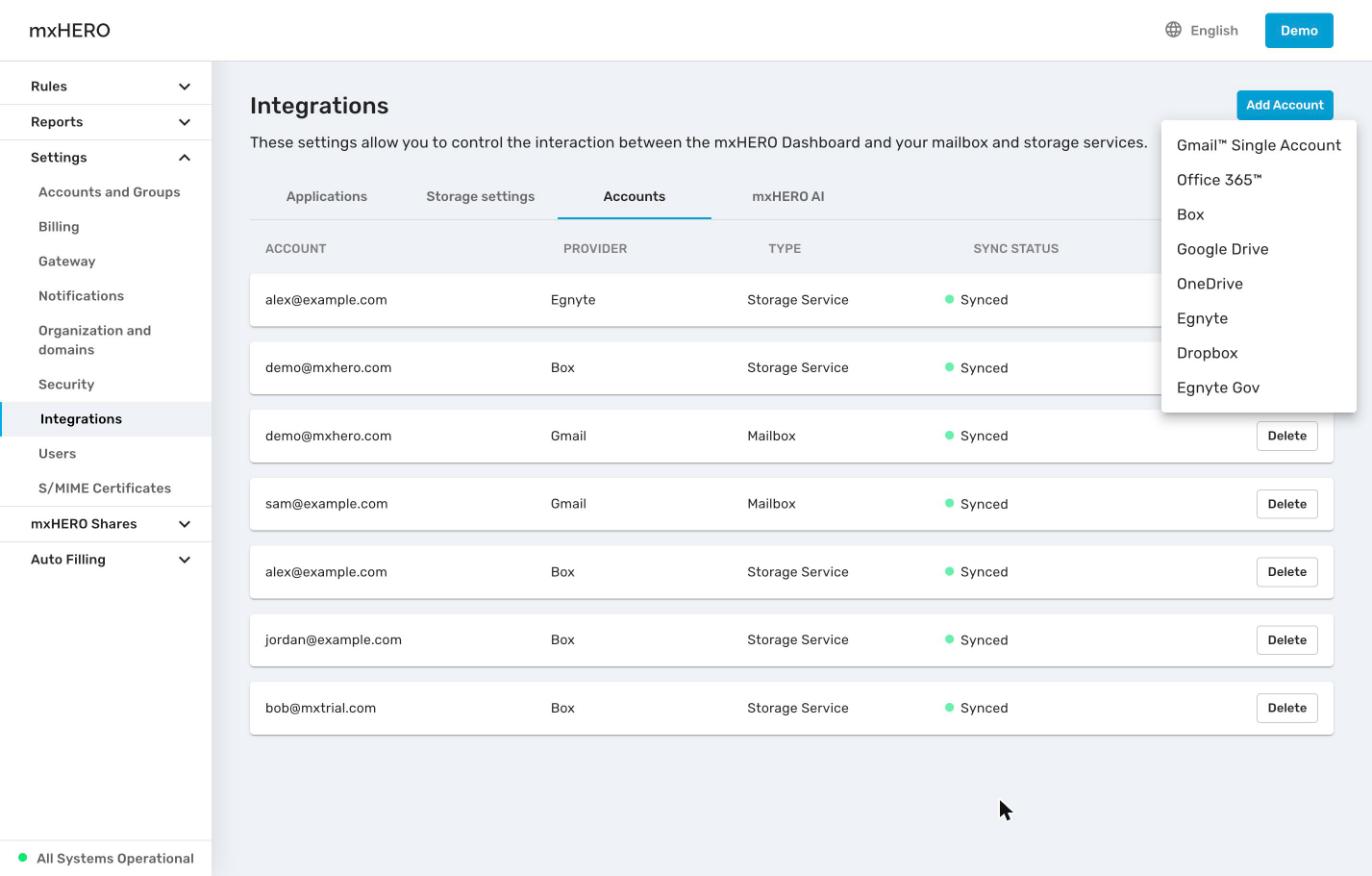Click the jordan@example.com account cell

click(x=333, y=640)
